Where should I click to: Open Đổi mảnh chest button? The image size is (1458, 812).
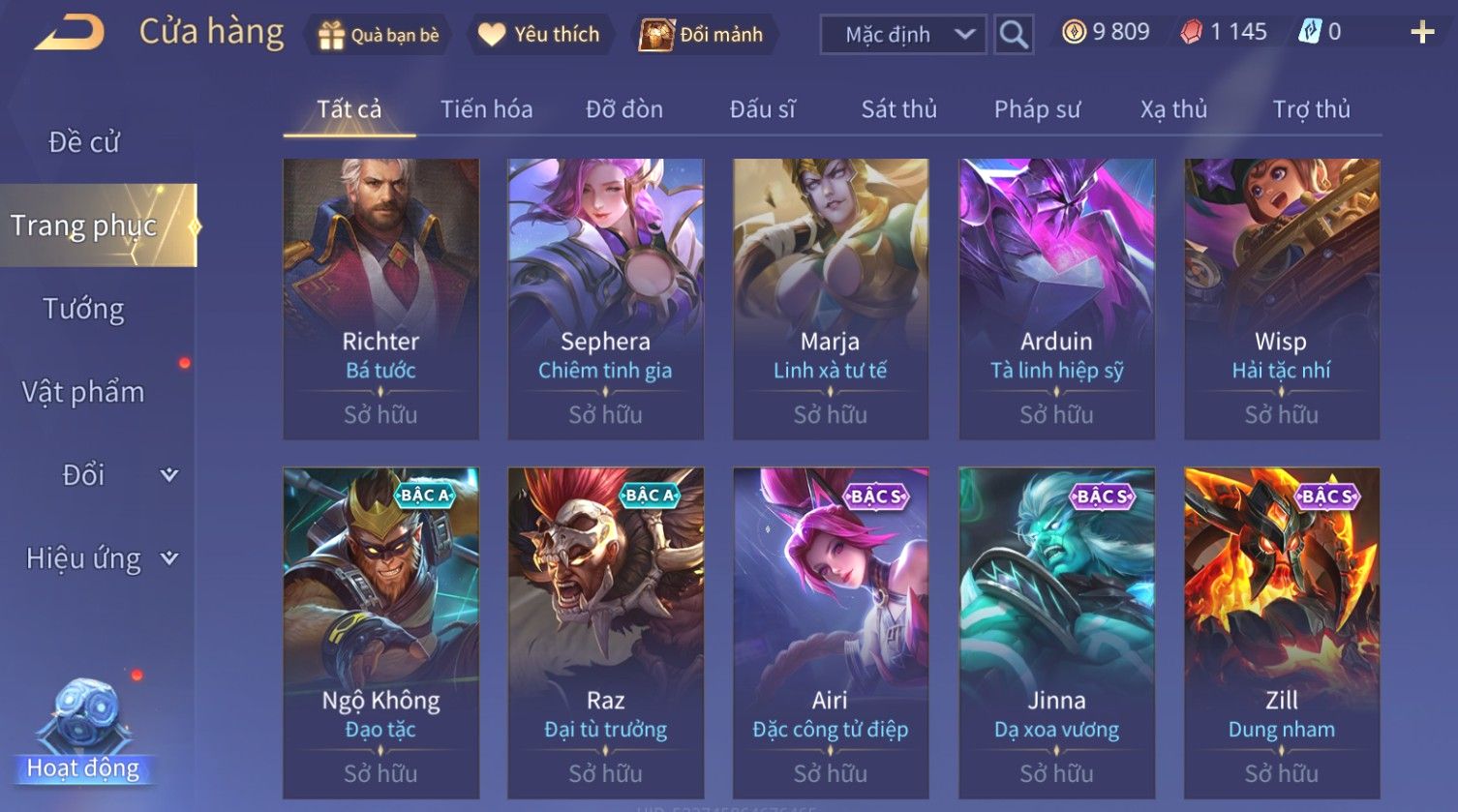704,35
